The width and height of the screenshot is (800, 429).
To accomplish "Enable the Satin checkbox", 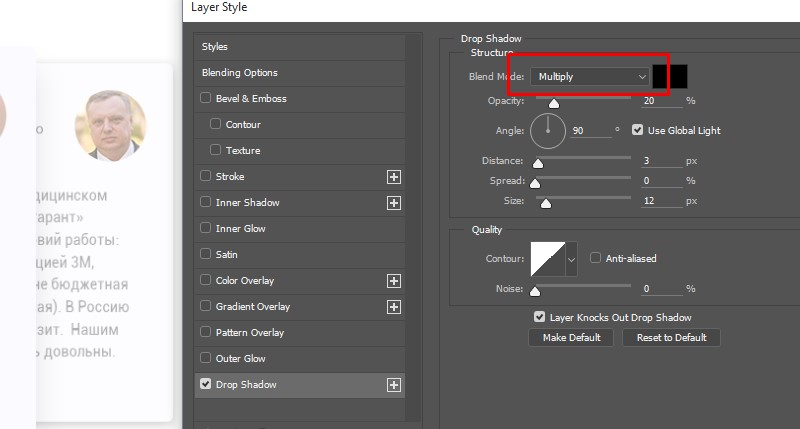I will coord(206,254).
